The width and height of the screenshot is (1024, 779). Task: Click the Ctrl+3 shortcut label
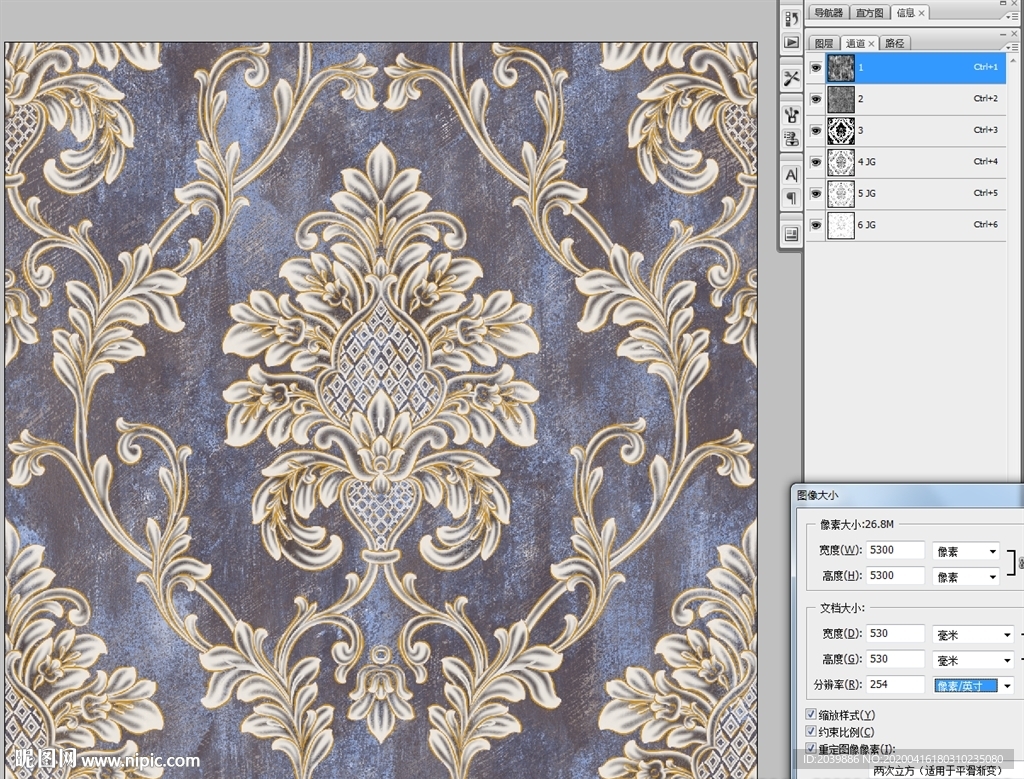coord(985,130)
